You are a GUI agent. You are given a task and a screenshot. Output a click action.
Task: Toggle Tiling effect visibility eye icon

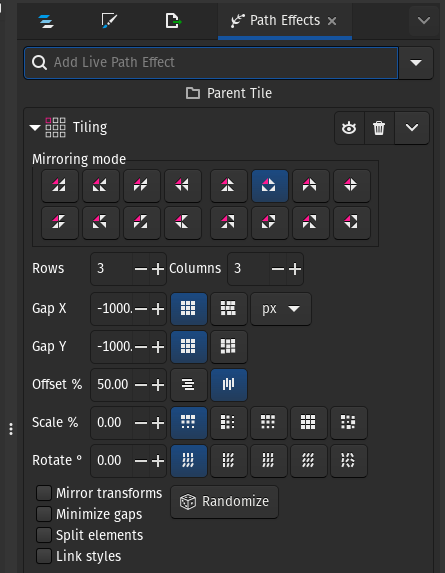[x=349, y=128]
